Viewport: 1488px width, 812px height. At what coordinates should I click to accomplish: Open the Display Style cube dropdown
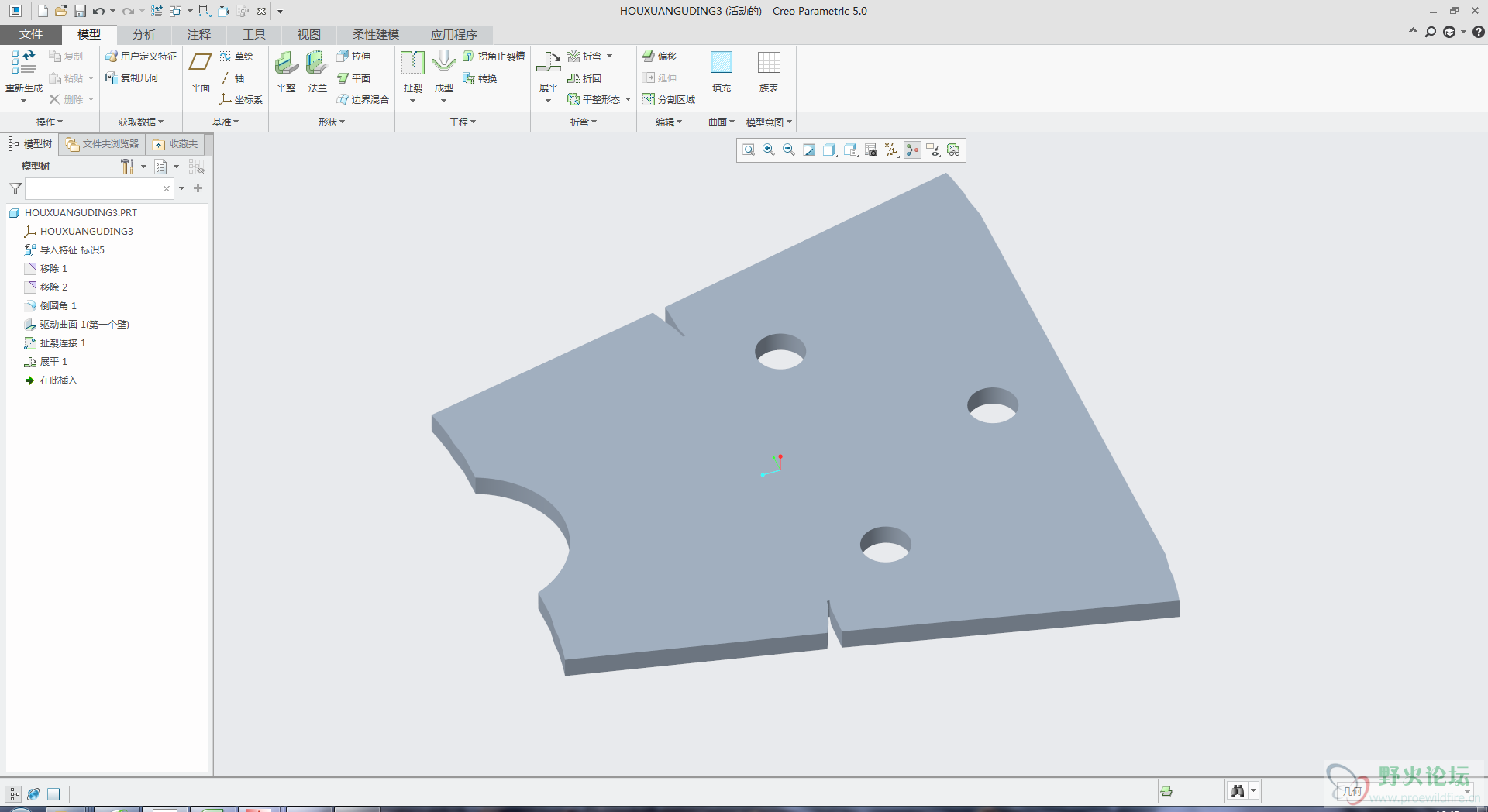[x=830, y=150]
